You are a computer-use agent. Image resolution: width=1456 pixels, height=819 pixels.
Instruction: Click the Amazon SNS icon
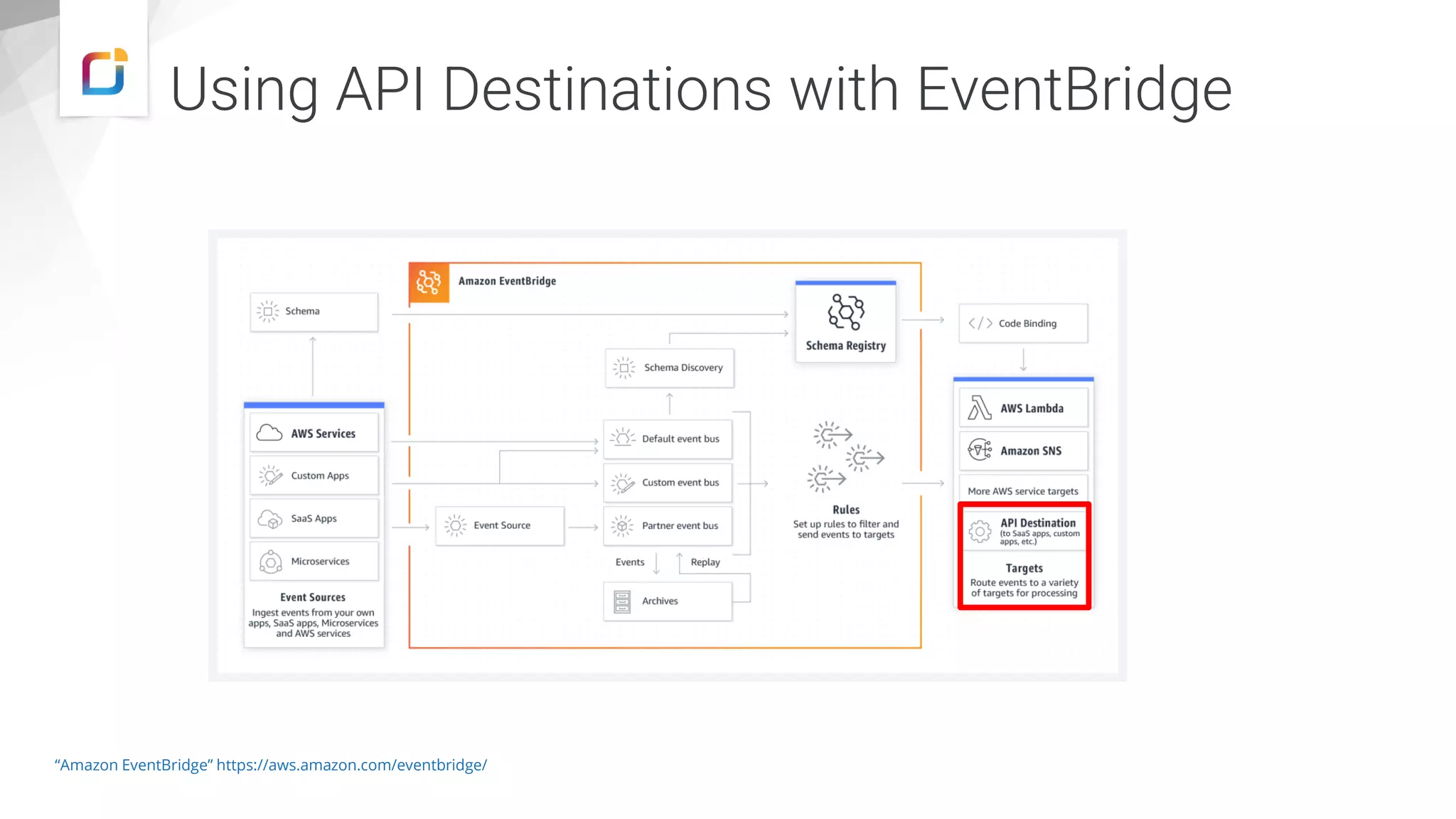980,450
